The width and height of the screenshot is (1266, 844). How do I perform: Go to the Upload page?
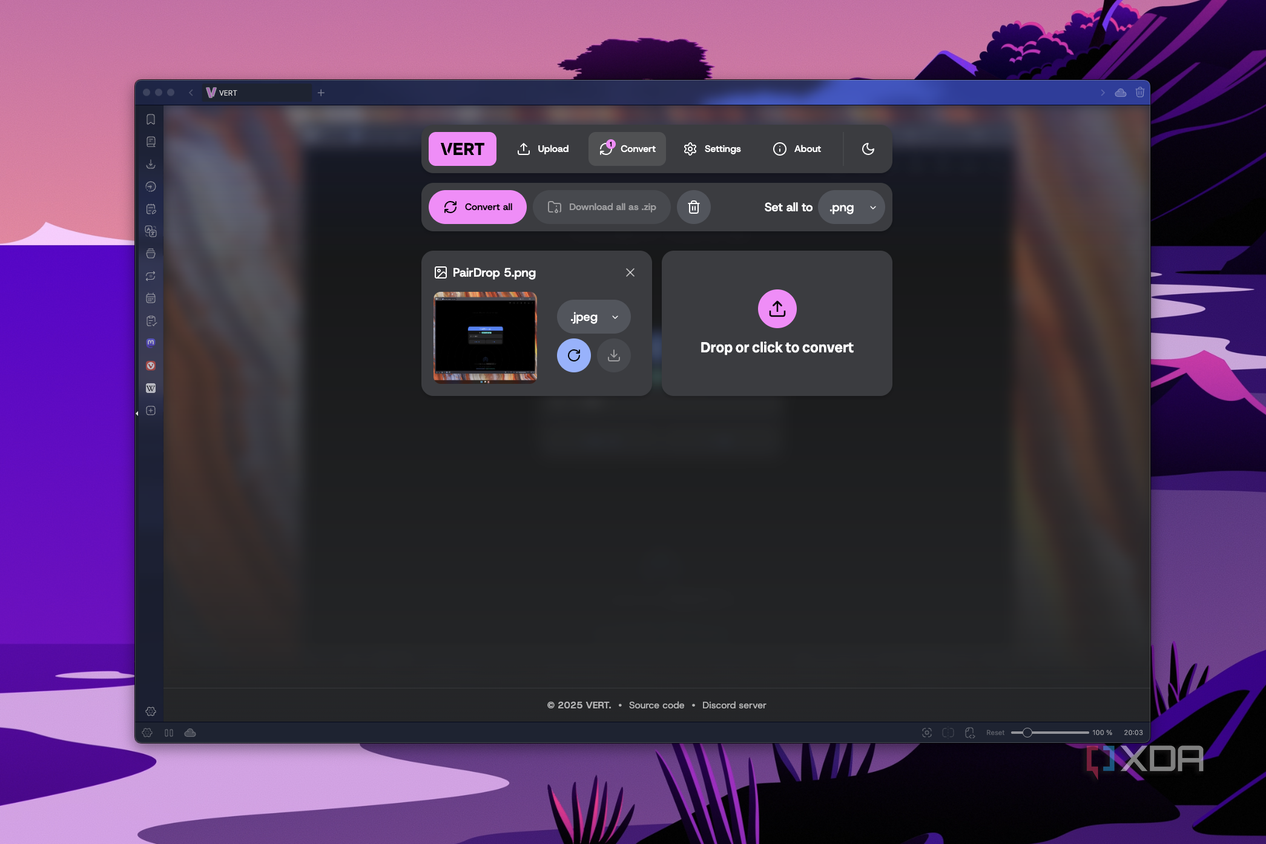(543, 149)
